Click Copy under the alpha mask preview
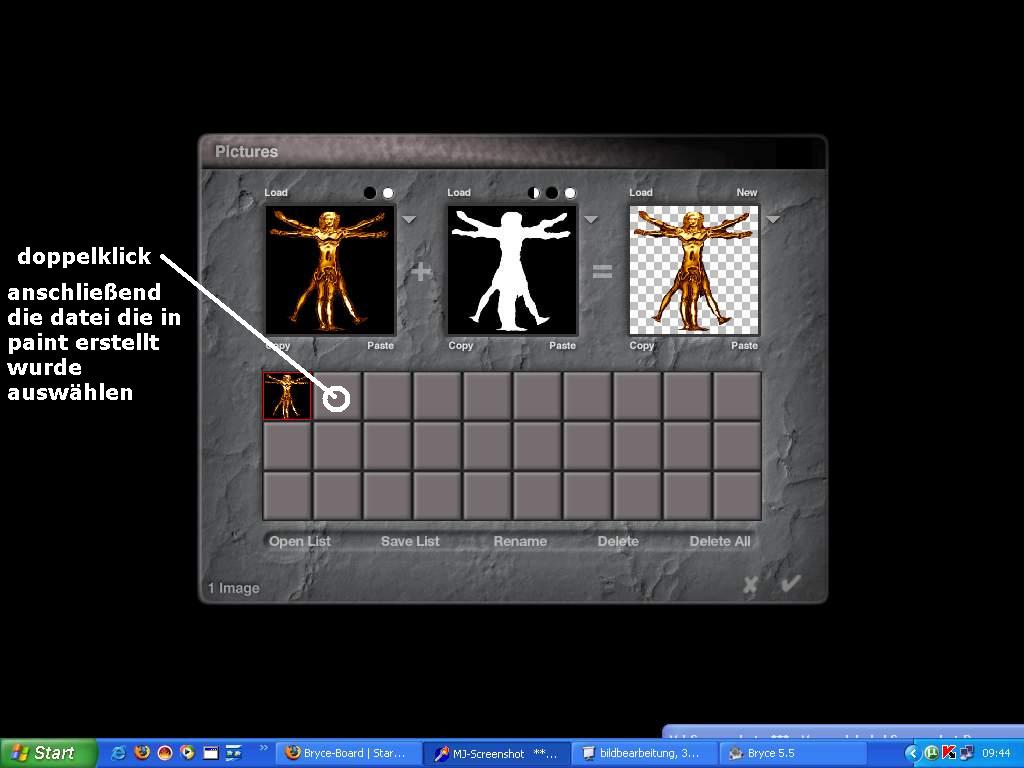 (x=460, y=345)
